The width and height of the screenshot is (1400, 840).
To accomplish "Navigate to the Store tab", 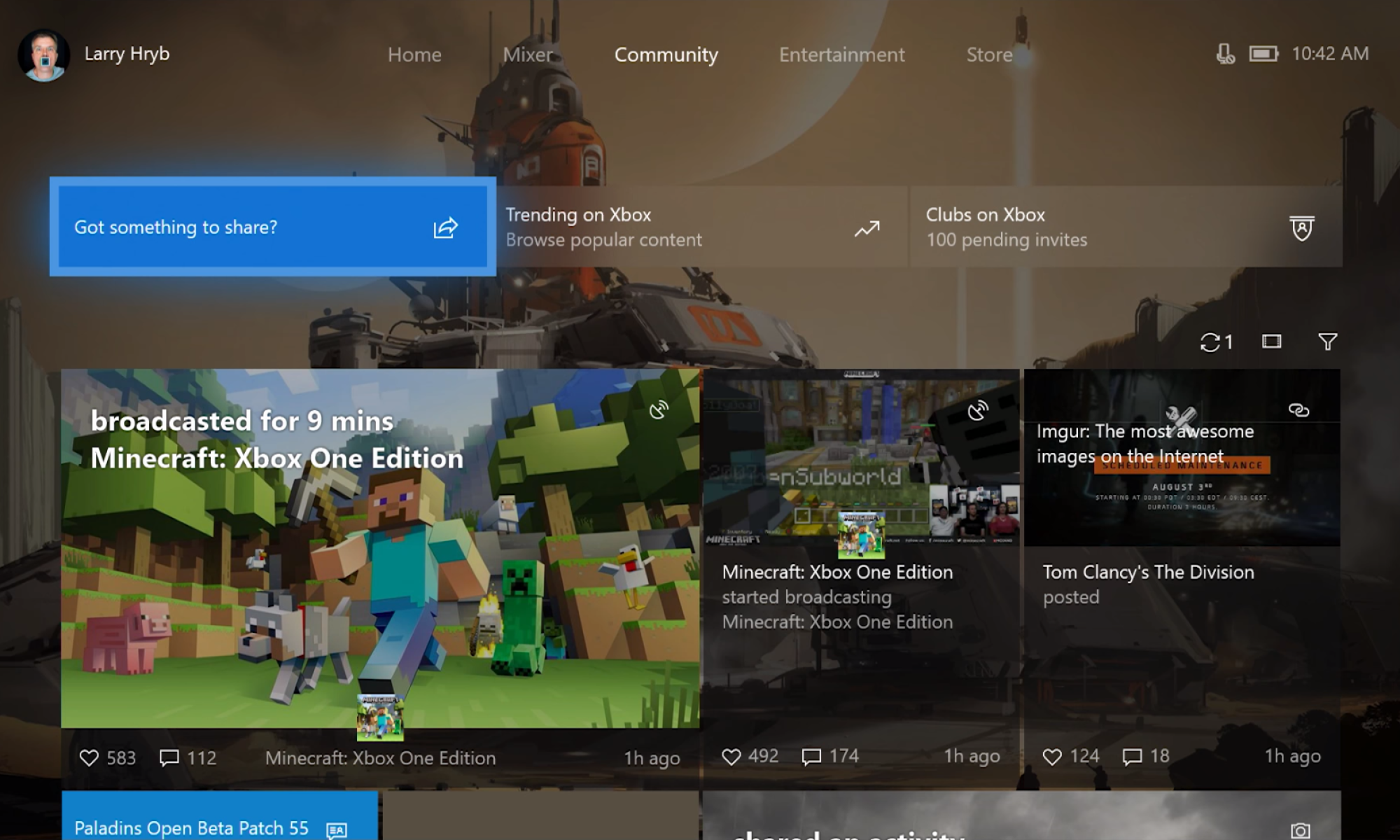I will (989, 55).
